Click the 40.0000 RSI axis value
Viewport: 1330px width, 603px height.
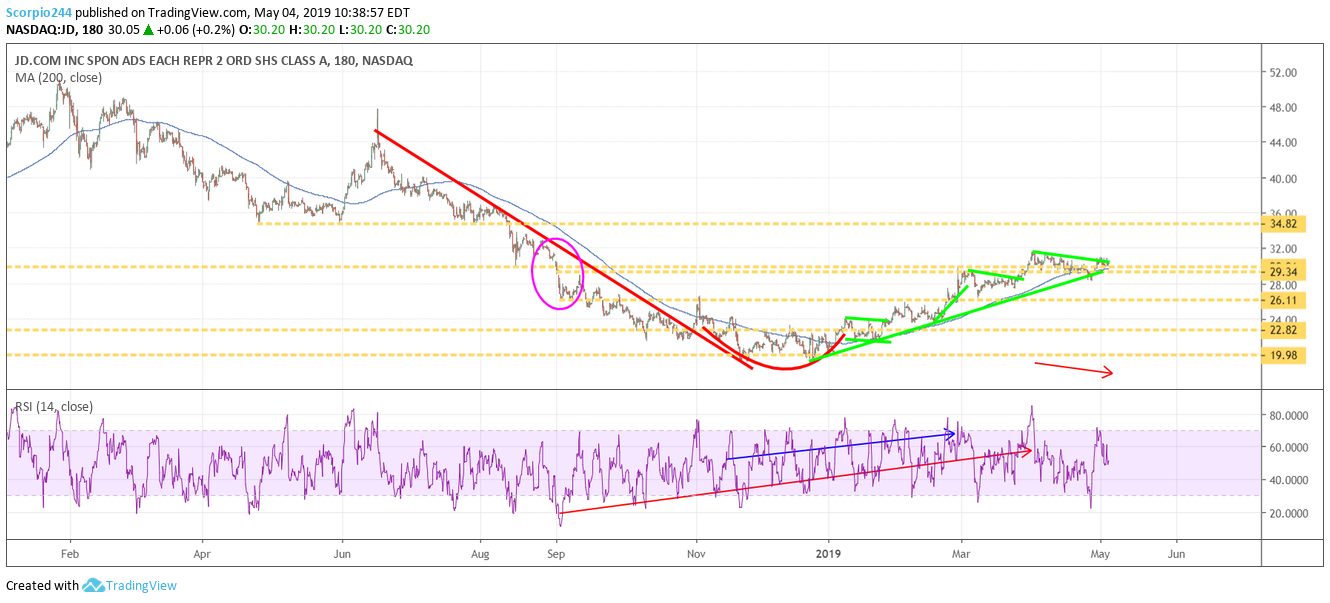tap(1291, 480)
